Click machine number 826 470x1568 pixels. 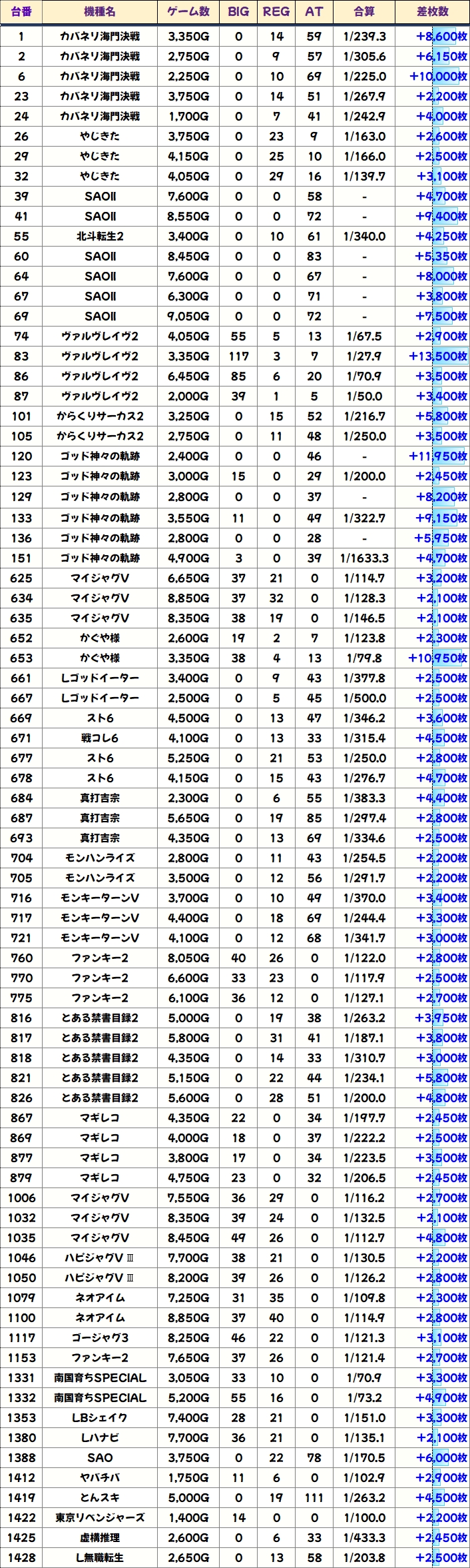click(21, 1098)
